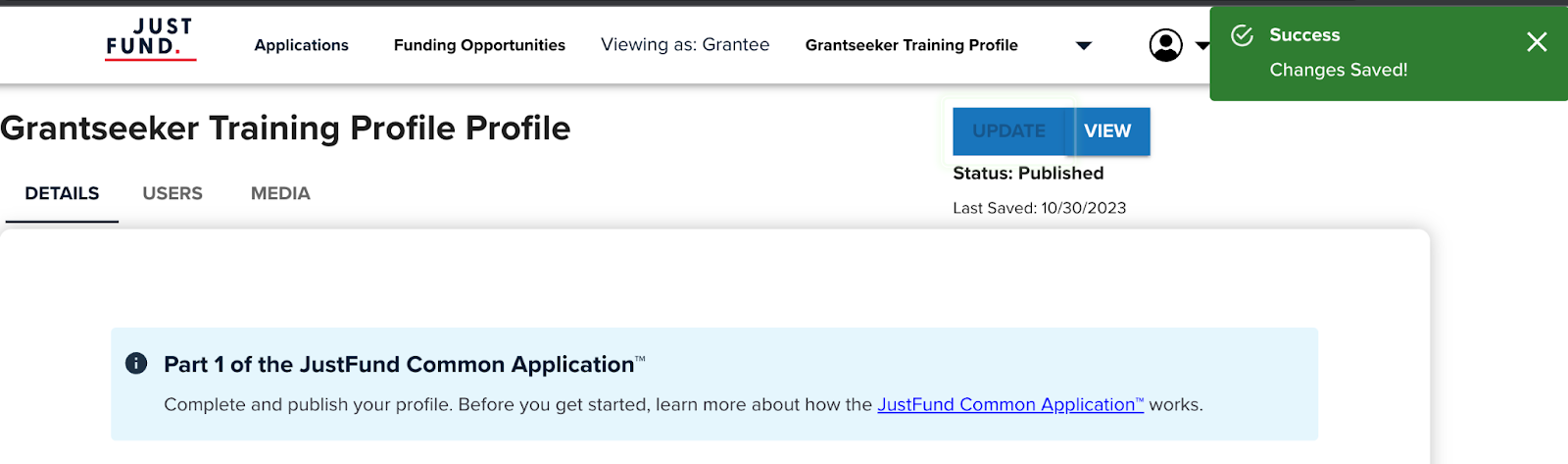The width and height of the screenshot is (1568, 464).
Task: Click the Grantseeker Training Profile Profile heading
Action: [285, 129]
